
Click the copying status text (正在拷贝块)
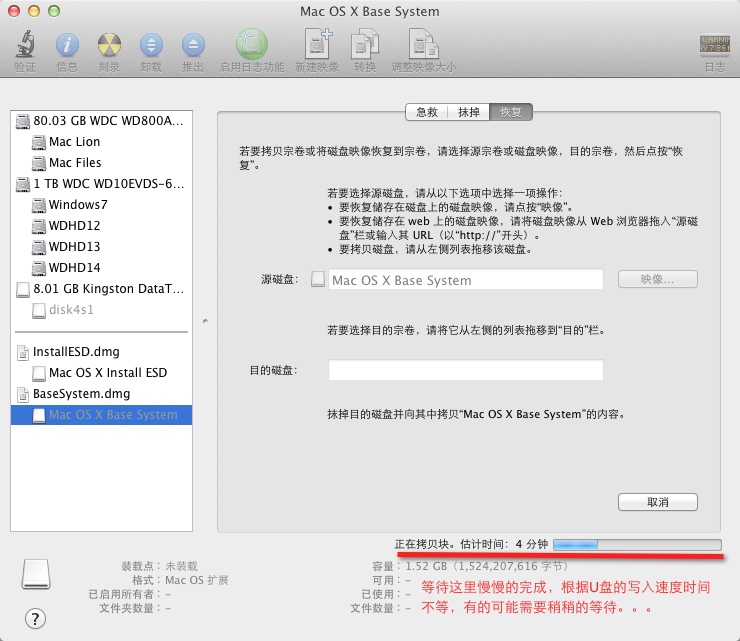click(422, 544)
